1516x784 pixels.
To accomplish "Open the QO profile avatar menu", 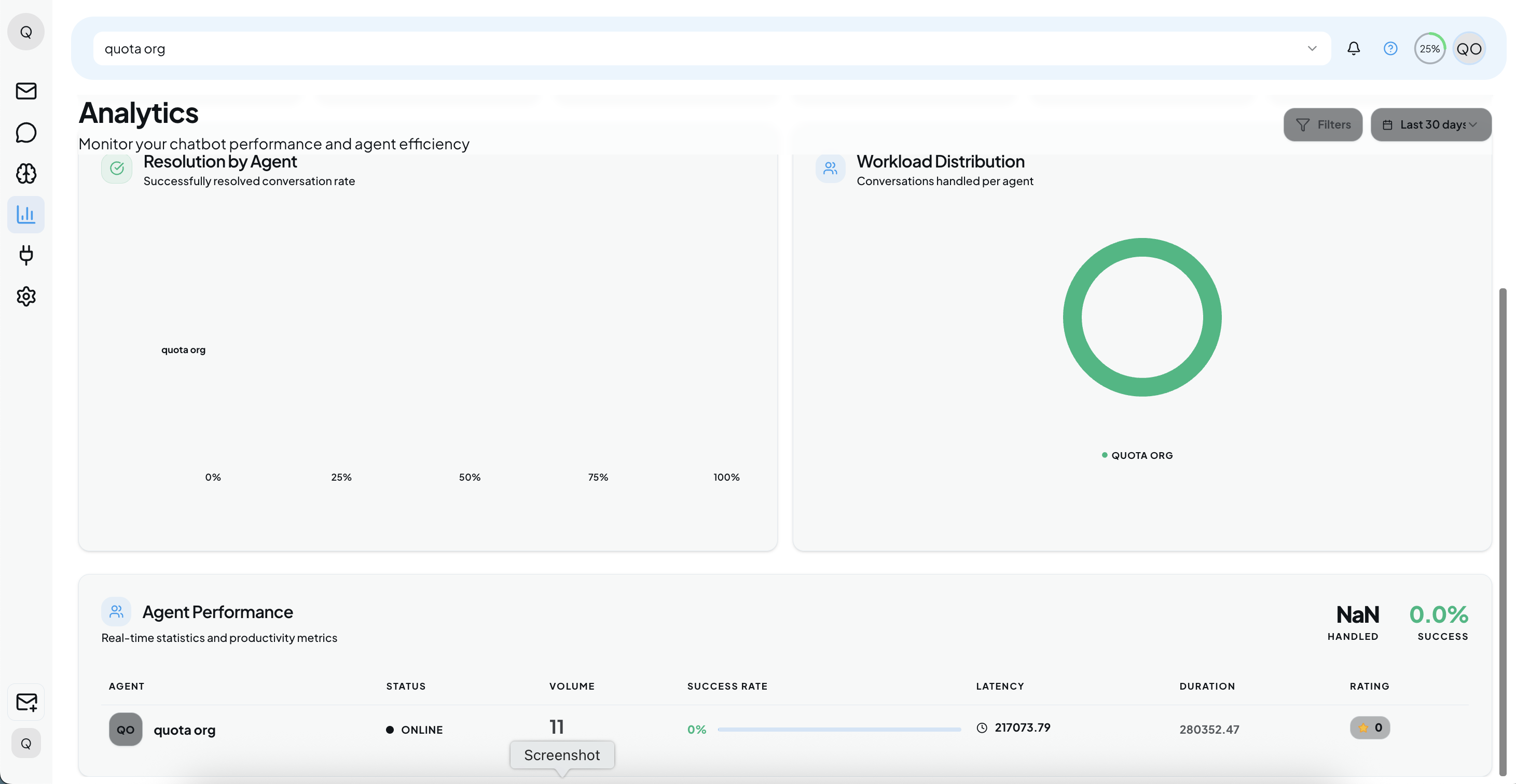I will [x=1468, y=48].
